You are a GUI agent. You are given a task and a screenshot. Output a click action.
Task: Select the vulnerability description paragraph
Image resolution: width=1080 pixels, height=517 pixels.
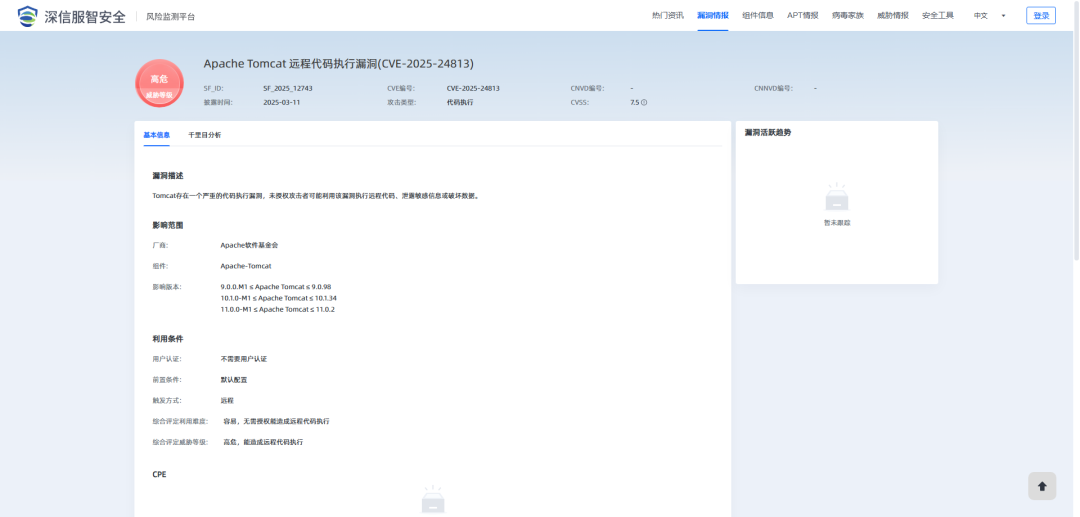[315, 196]
